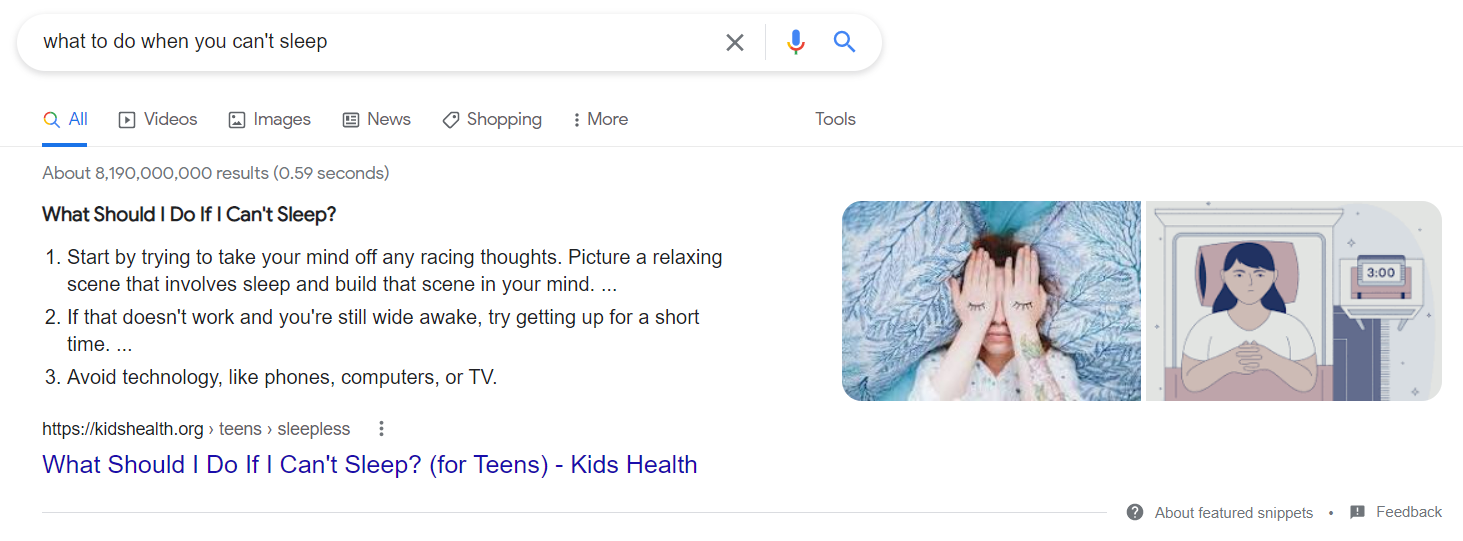
Task: Open the three-dot menu beside the kidshealth.org URL
Action: coord(381,429)
